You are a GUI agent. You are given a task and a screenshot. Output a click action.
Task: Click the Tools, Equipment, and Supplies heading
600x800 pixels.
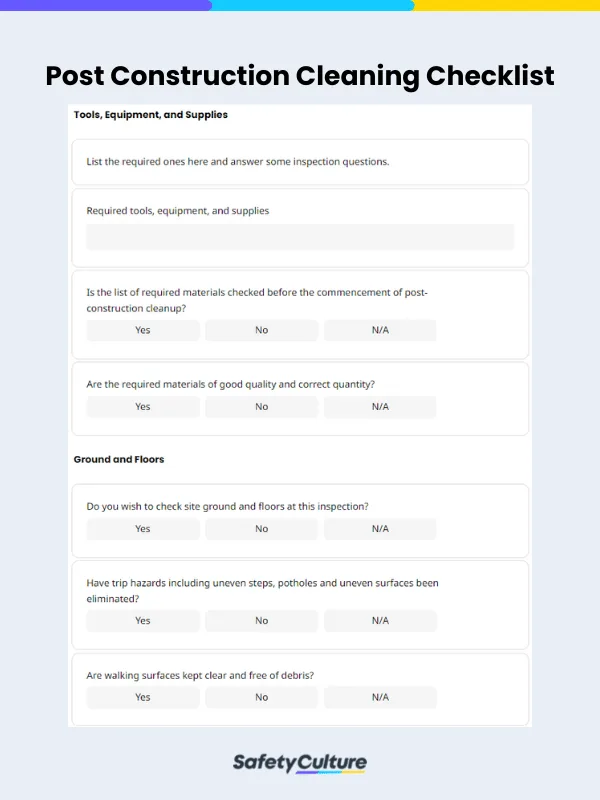tap(151, 115)
